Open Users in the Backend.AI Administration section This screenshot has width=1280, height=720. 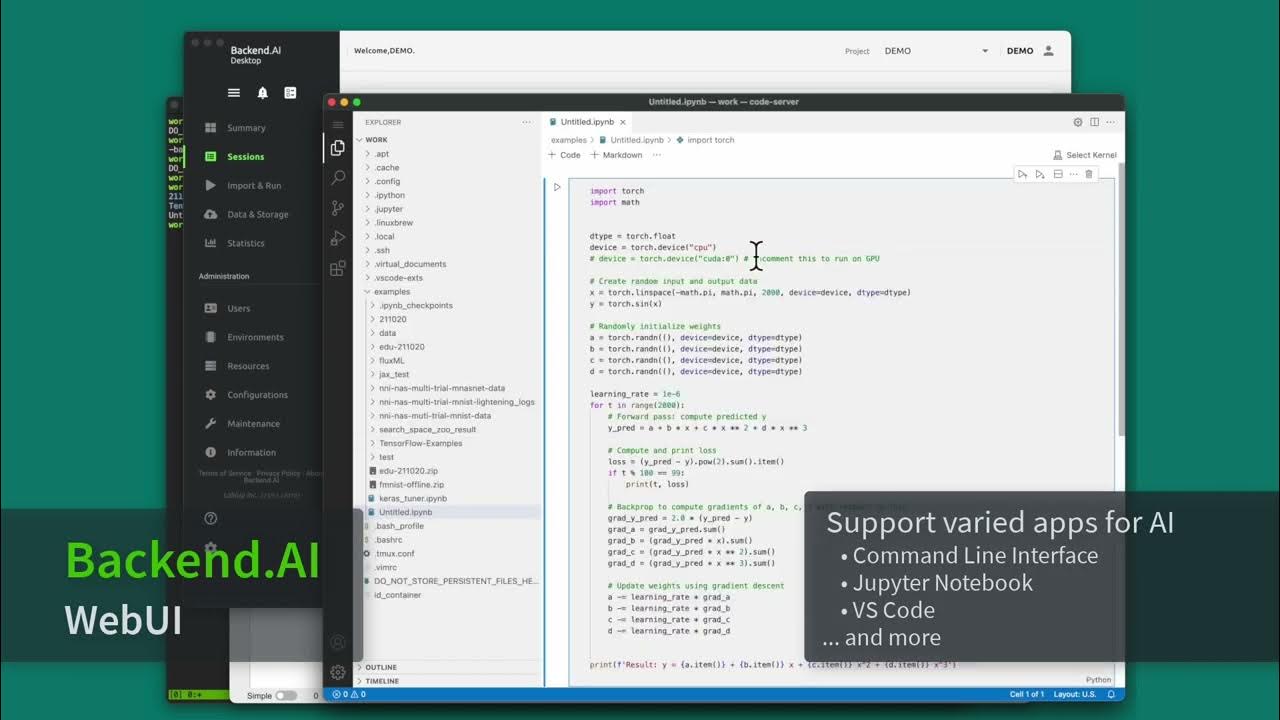[238, 308]
